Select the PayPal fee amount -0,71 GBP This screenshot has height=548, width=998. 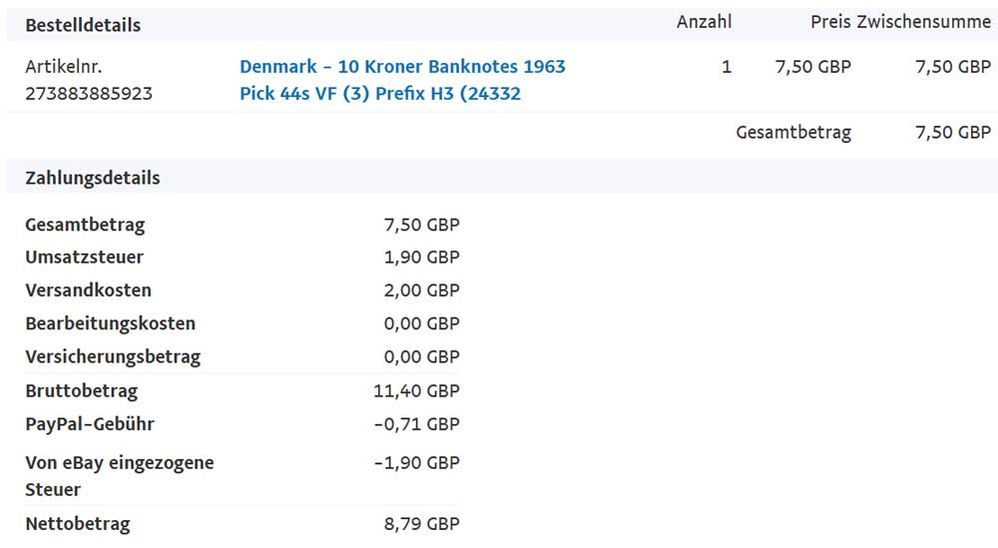416,424
